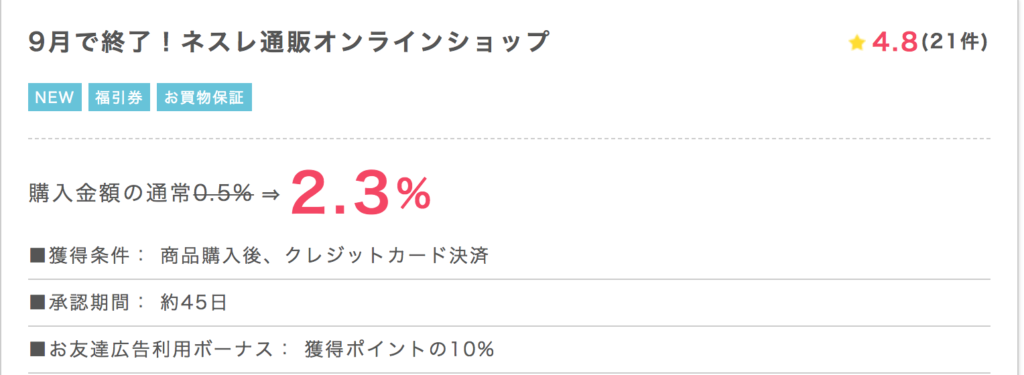
Task: Click the large red % symbol
Action: click(x=413, y=194)
